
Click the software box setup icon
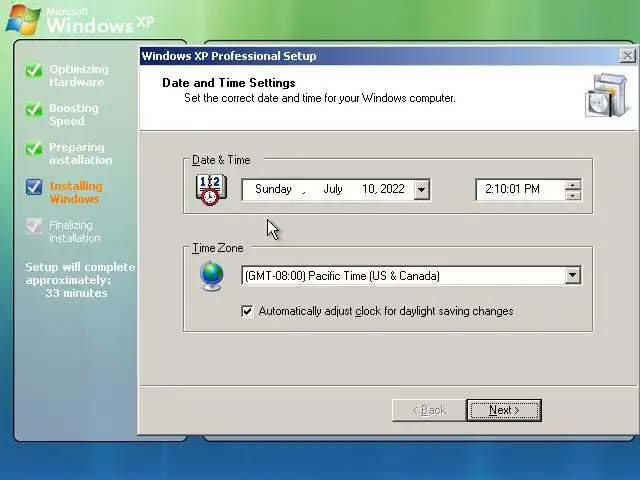pyautogui.click(x=606, y=96)
